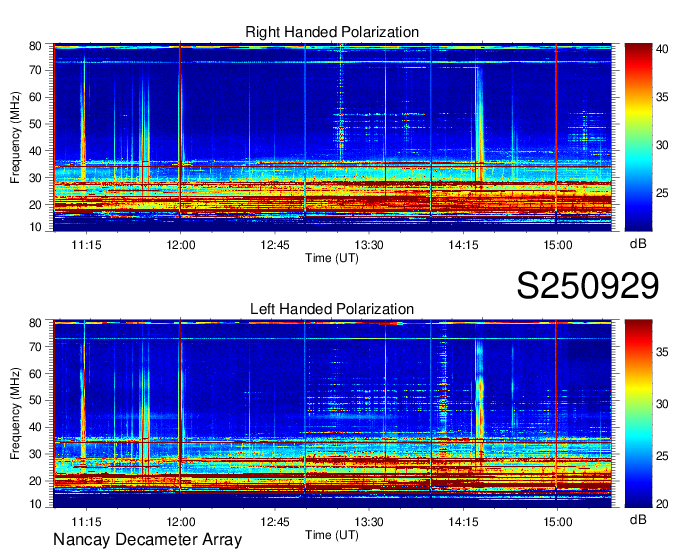Viewport: 680px width, 552px height.
Task: Click the Time (UT) label of the bottom plot
Action: coord(332,533)
